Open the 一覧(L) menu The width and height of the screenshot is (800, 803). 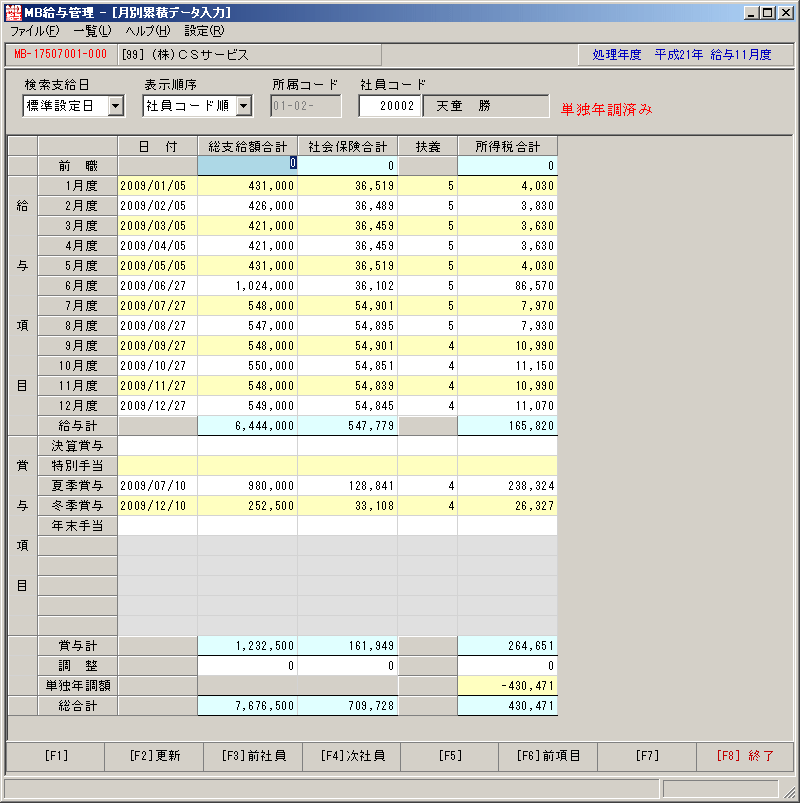[x=92, y=31]
